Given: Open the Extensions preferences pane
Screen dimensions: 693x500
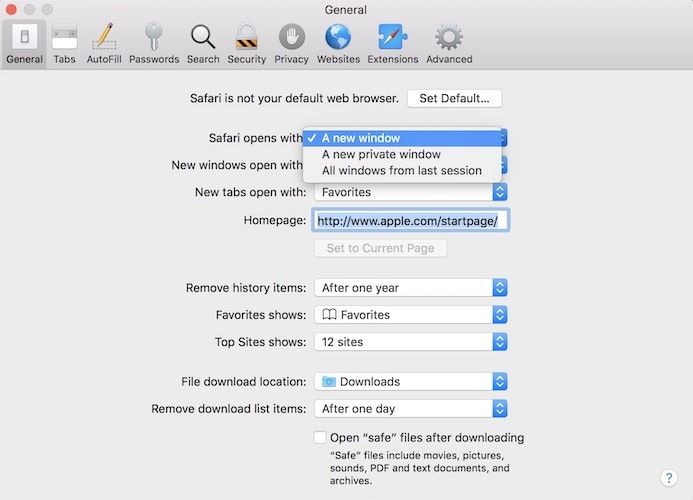Looking at the screenshot, I should click(x=392, y=44).
